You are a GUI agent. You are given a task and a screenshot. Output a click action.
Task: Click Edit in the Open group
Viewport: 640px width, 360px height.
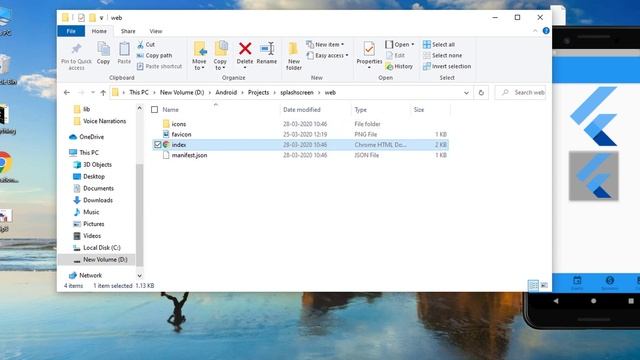click(x=395, y=56)
